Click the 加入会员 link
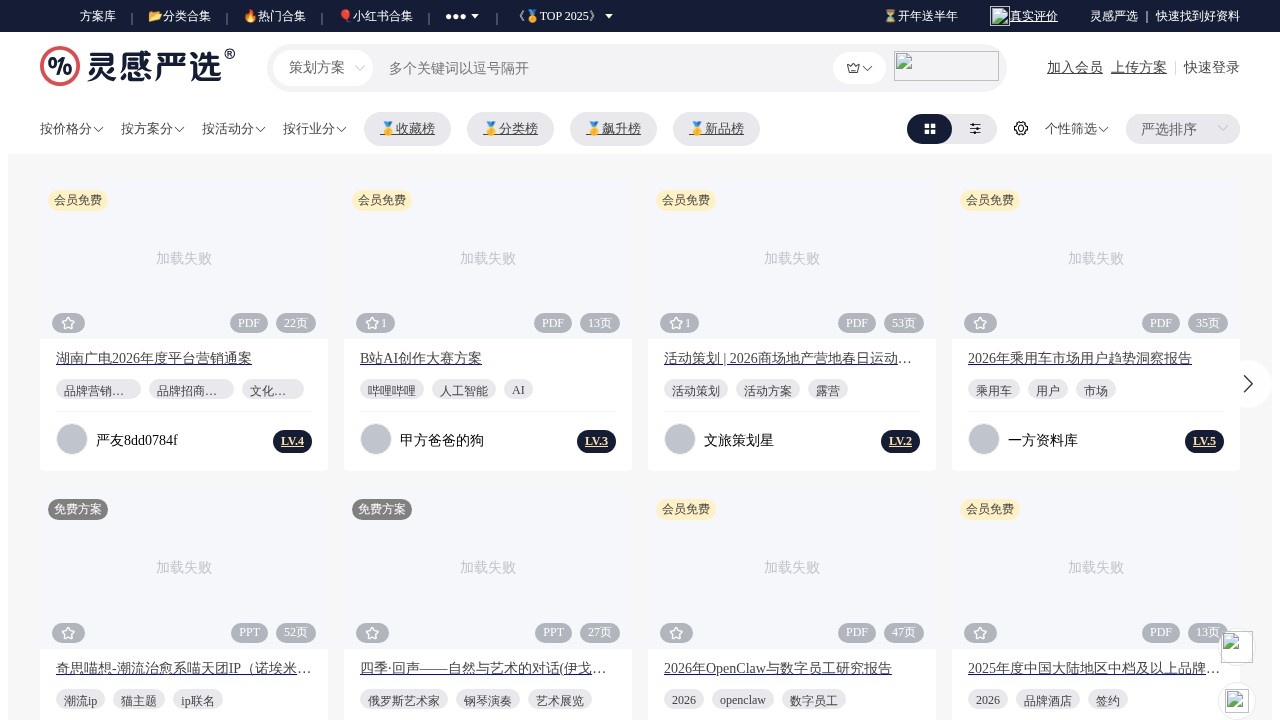 [x=1074, y=67]
